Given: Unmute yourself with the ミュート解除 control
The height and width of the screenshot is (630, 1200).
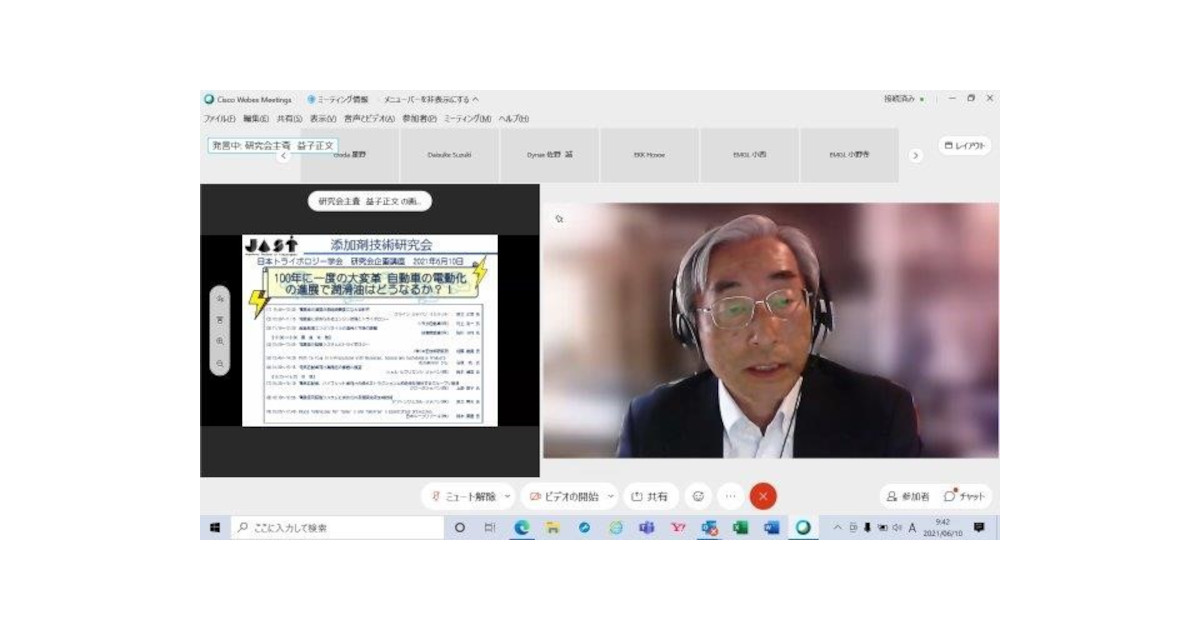Looking at the screenshot, I should click(466, 495).
